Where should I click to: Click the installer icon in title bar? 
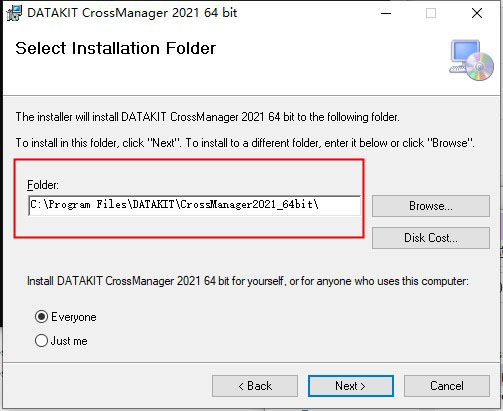point(14,13)
